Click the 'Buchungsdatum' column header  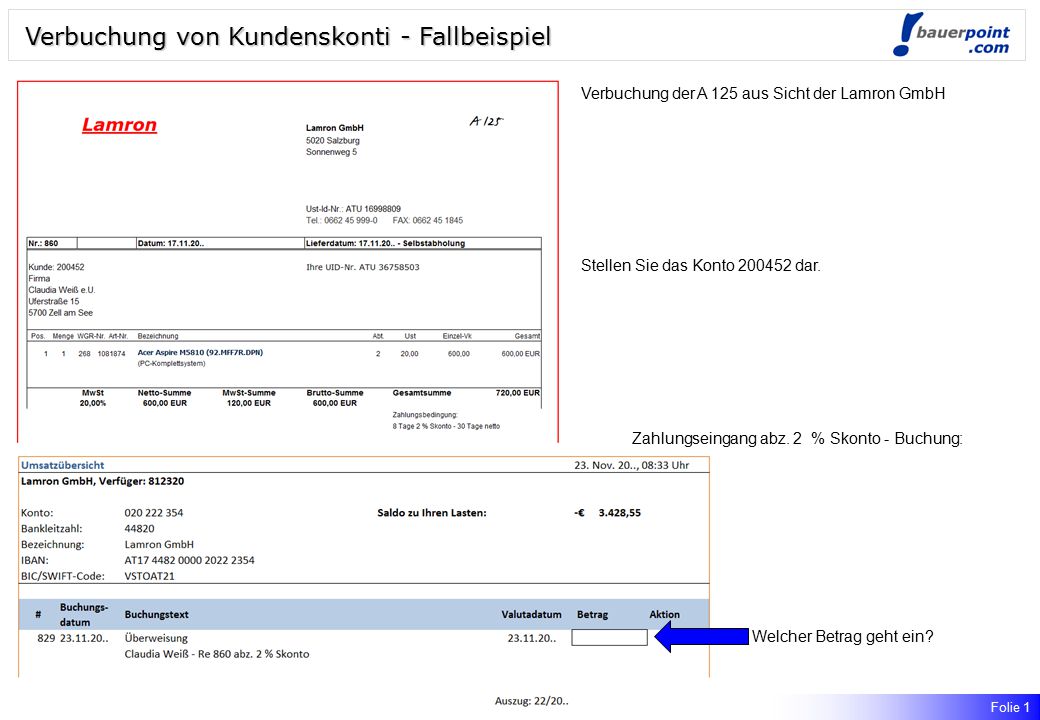pyautogui.click(x=84, y=615)
